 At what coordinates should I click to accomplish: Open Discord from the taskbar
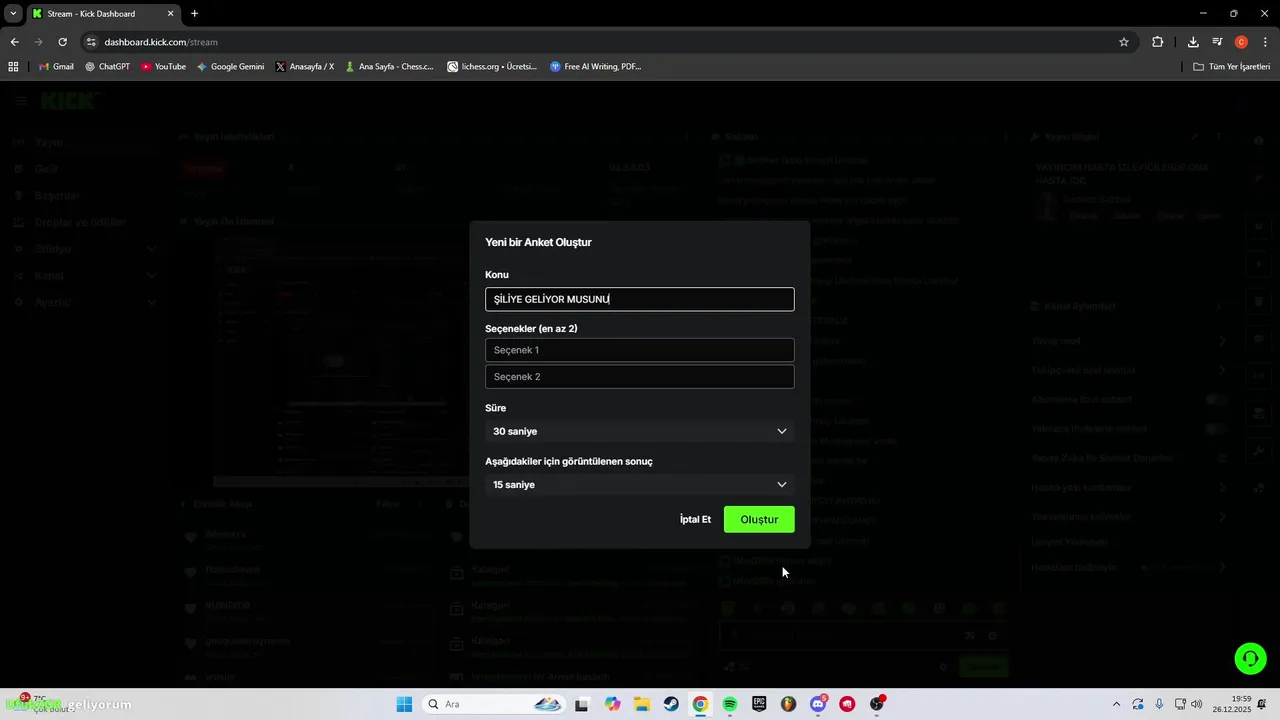(x=818, y=704)
